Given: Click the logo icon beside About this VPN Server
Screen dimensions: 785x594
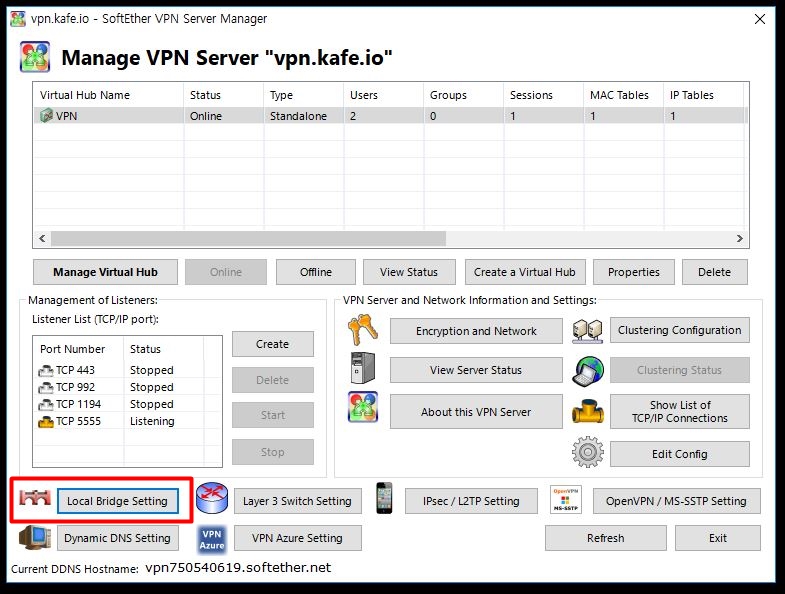Looking at the screenshot, I should (363, 407).
